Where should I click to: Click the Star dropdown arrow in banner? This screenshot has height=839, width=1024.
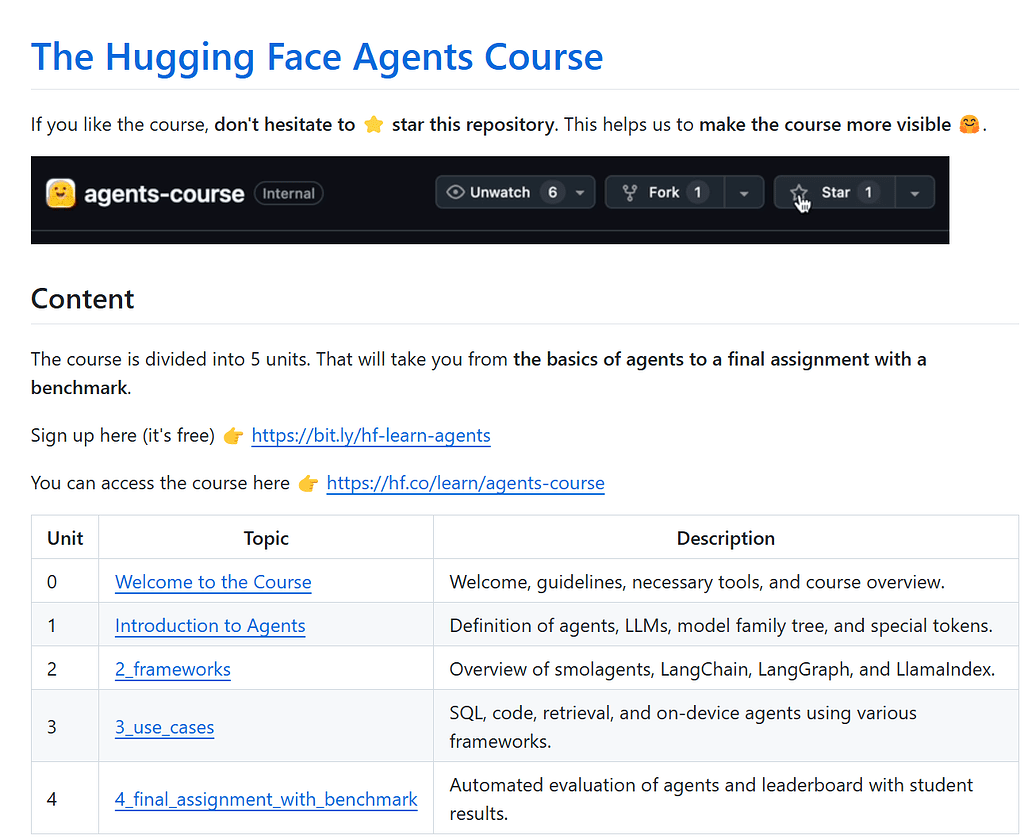point(915,193)
